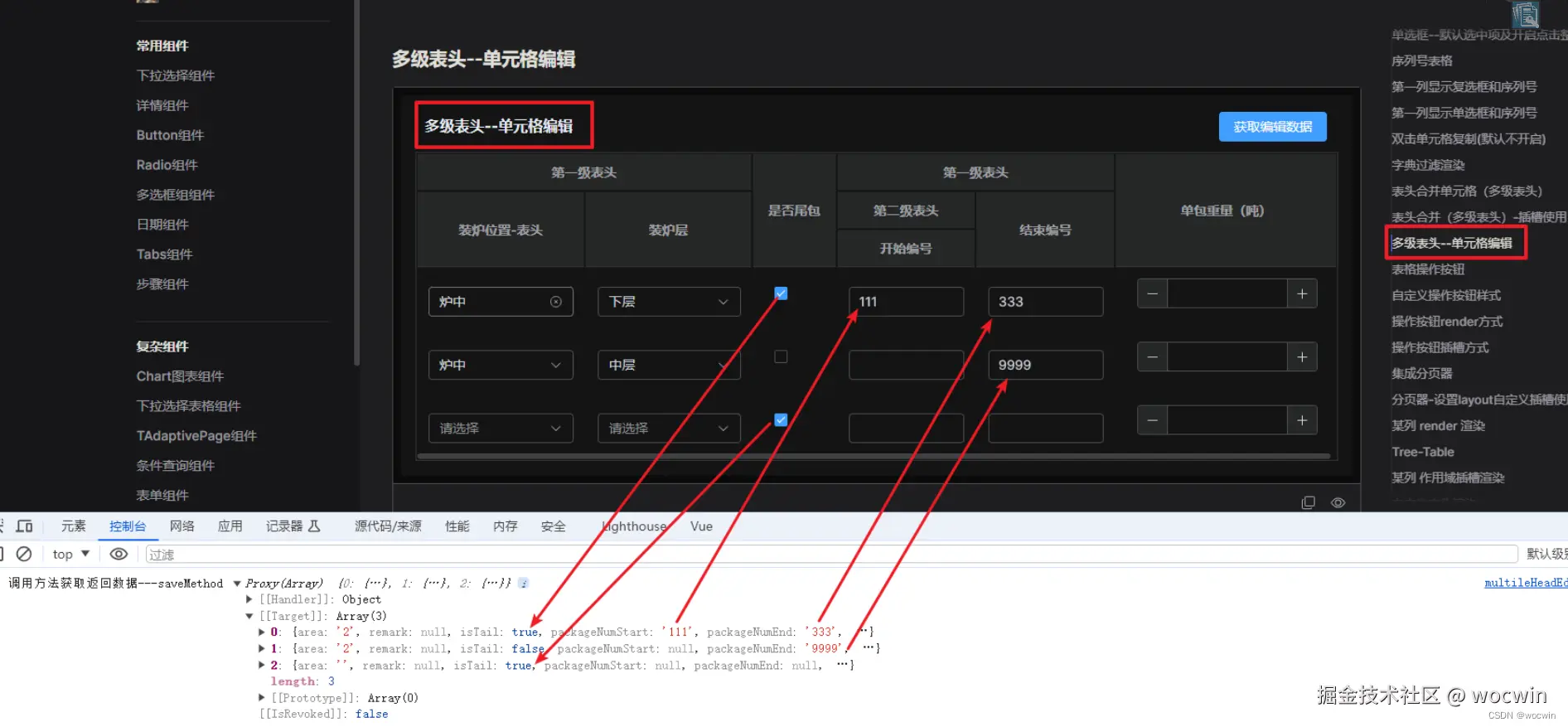Open the 内存 DevTools tab
This screenshot has width=1568, height=727.
506,526
